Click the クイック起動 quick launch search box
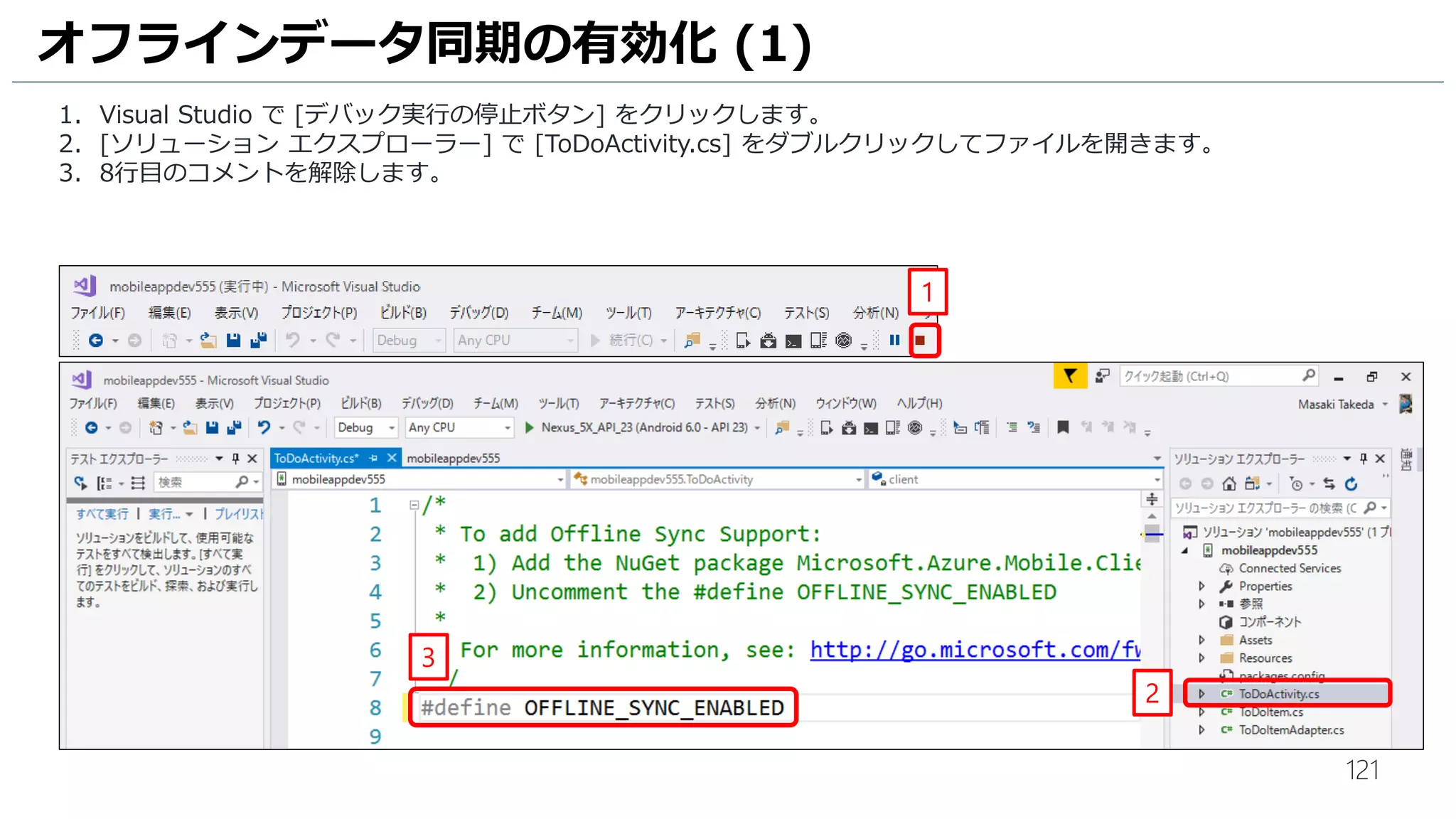1456x819 pixels. (1219, 376)
